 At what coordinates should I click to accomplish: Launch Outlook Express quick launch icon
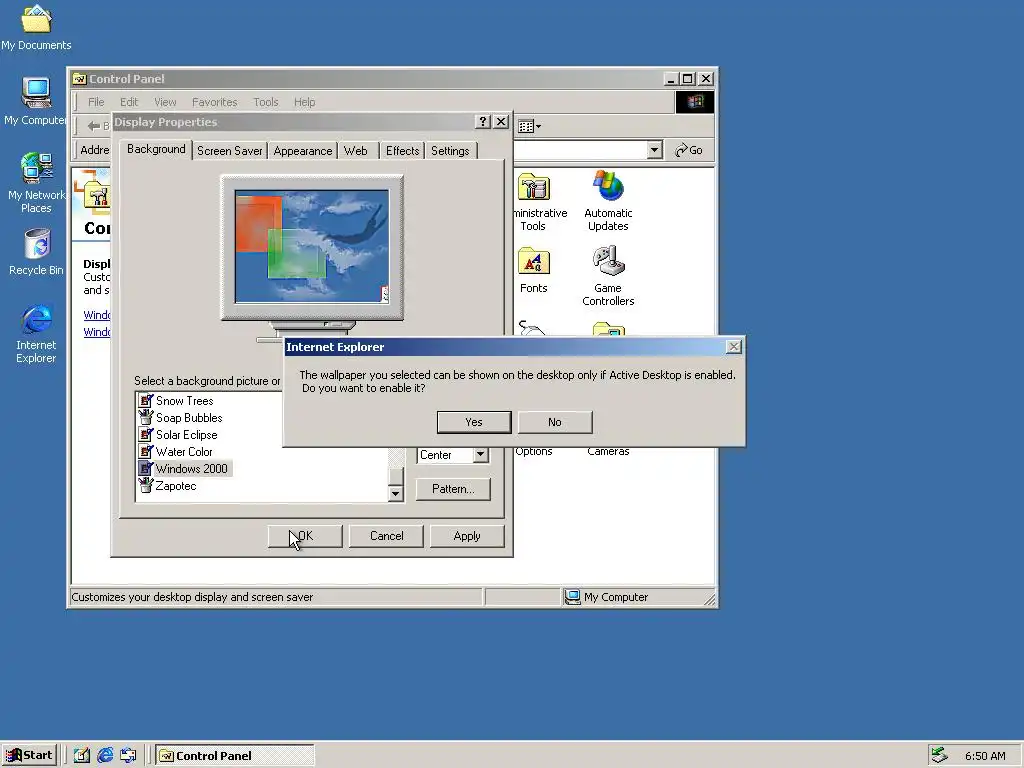click(x=128, y=756)
